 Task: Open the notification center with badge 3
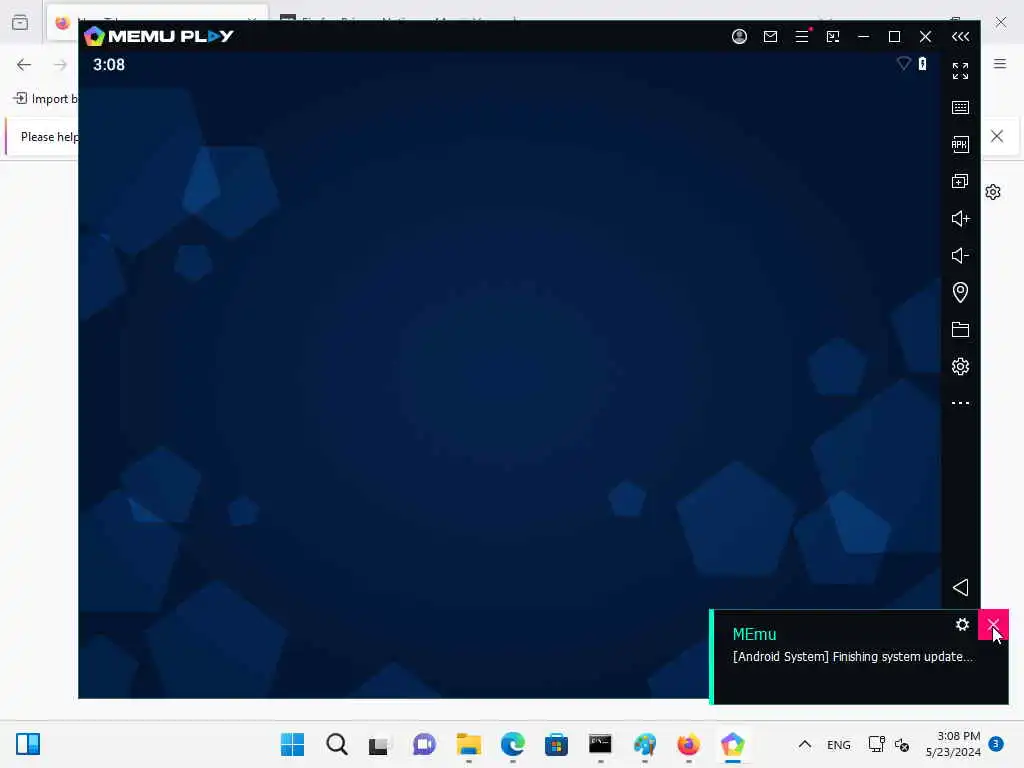click(x=996, y=744)
